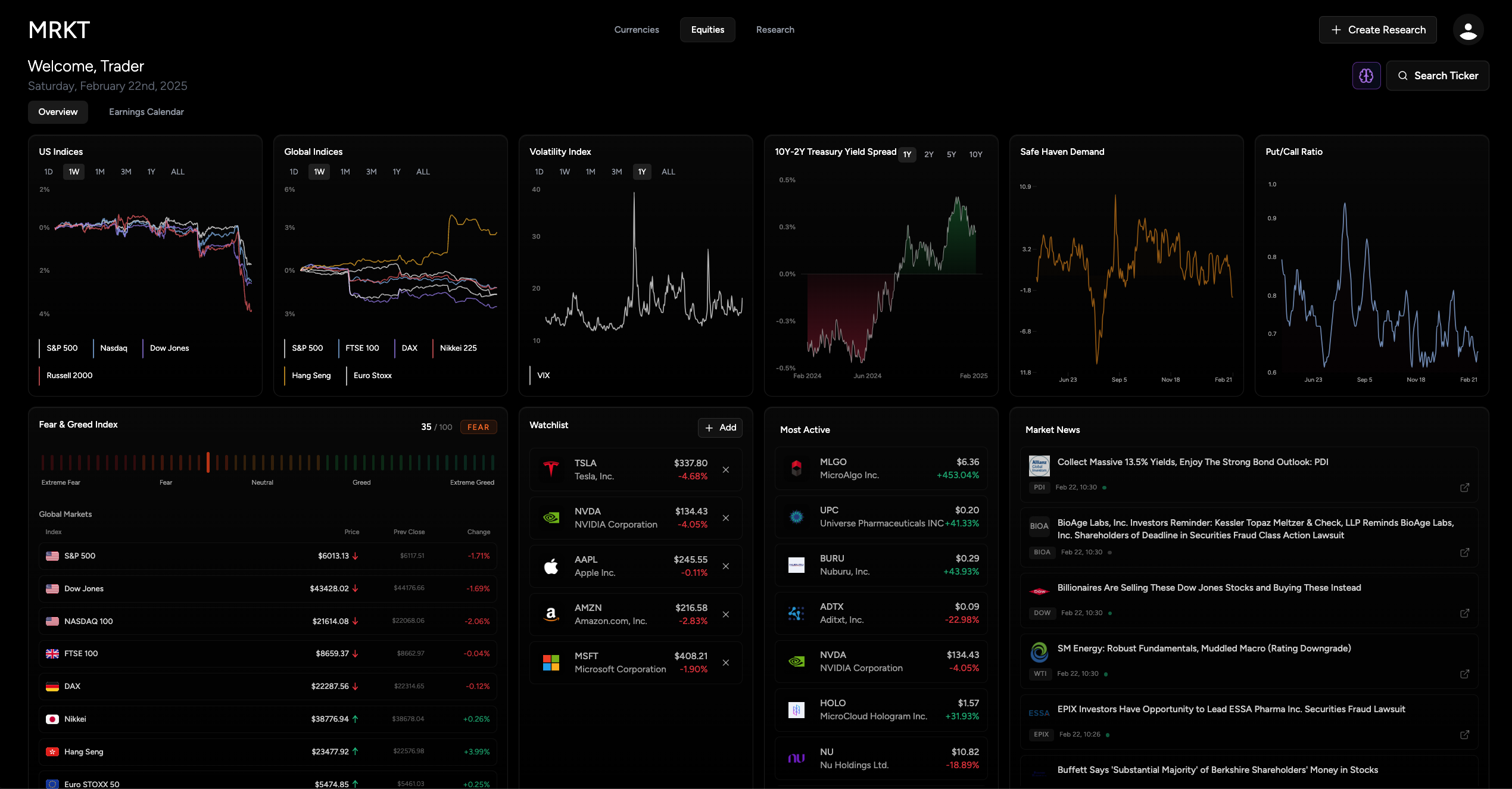Click the UK flag beside FTSE 100

tap(52, 654)
